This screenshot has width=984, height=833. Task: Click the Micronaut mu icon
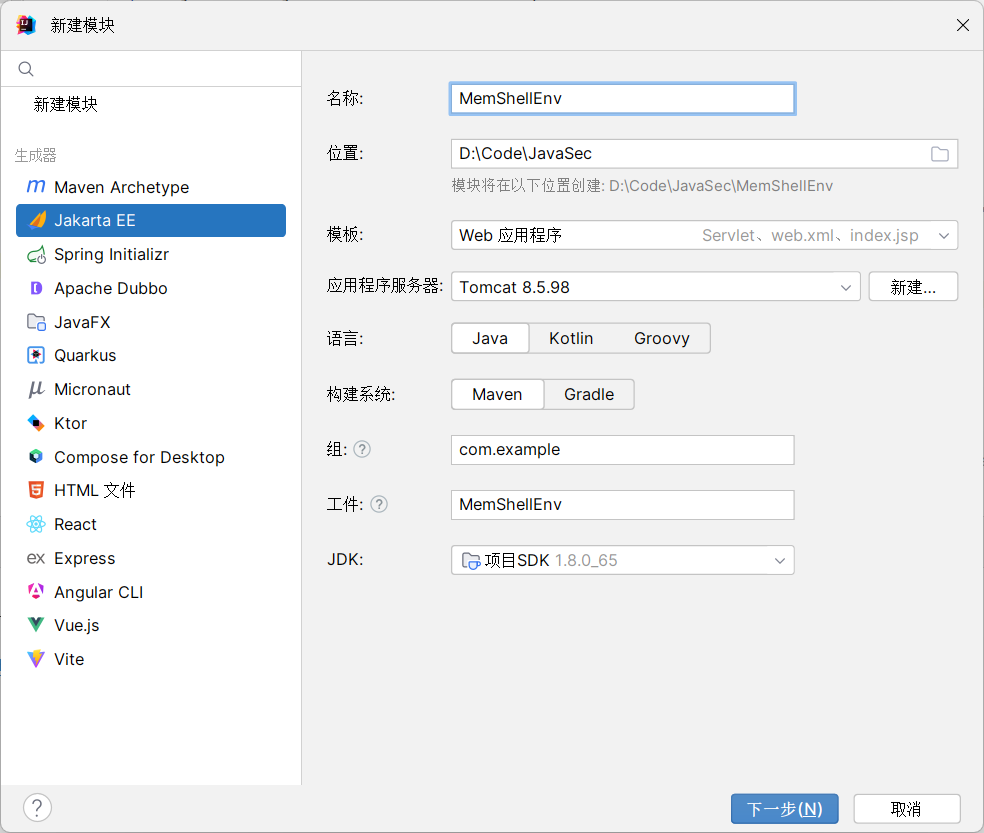click(x=36, y=389)
